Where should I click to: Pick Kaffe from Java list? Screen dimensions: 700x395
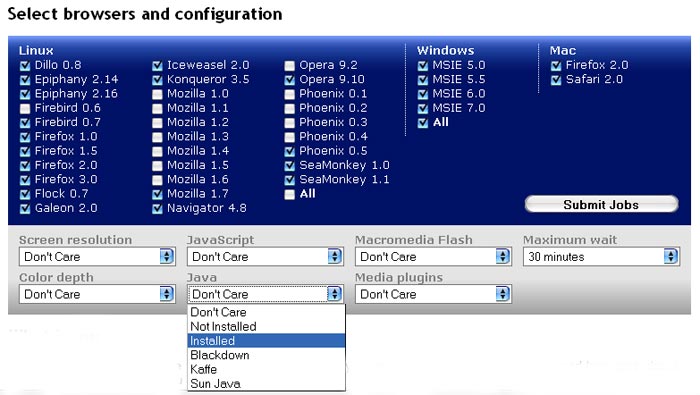(266, 369)
